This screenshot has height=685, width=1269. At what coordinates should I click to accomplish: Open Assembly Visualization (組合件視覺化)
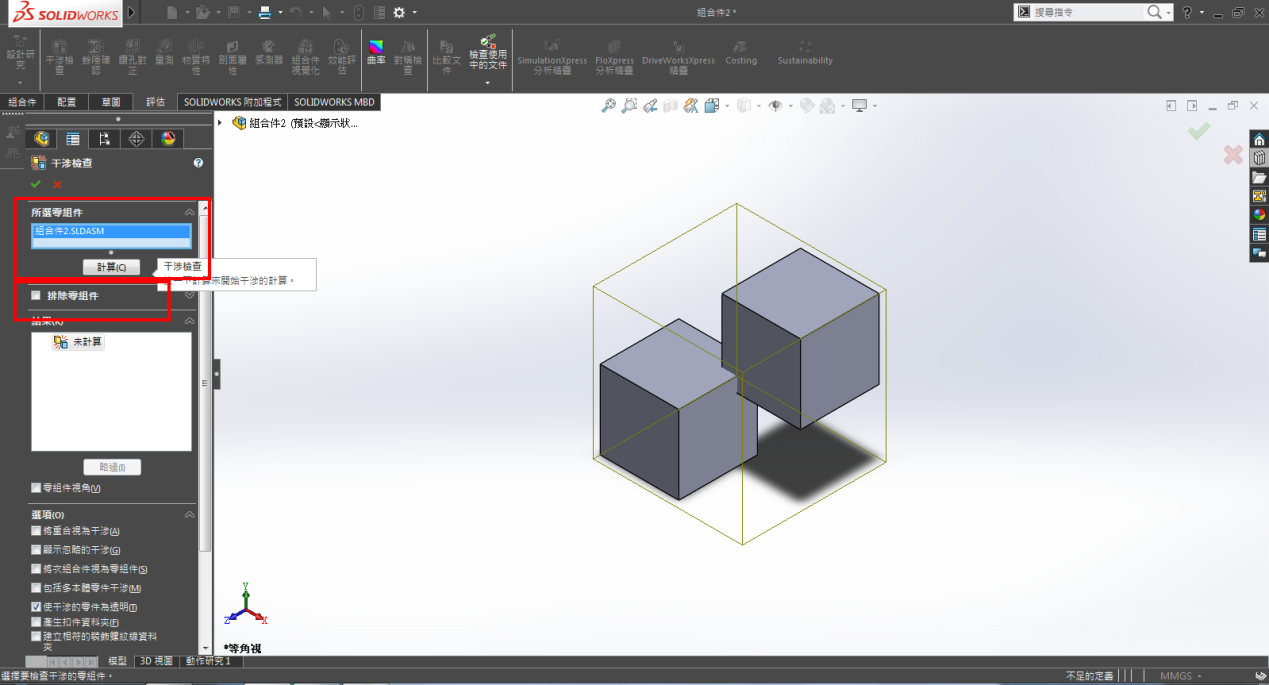305,56
